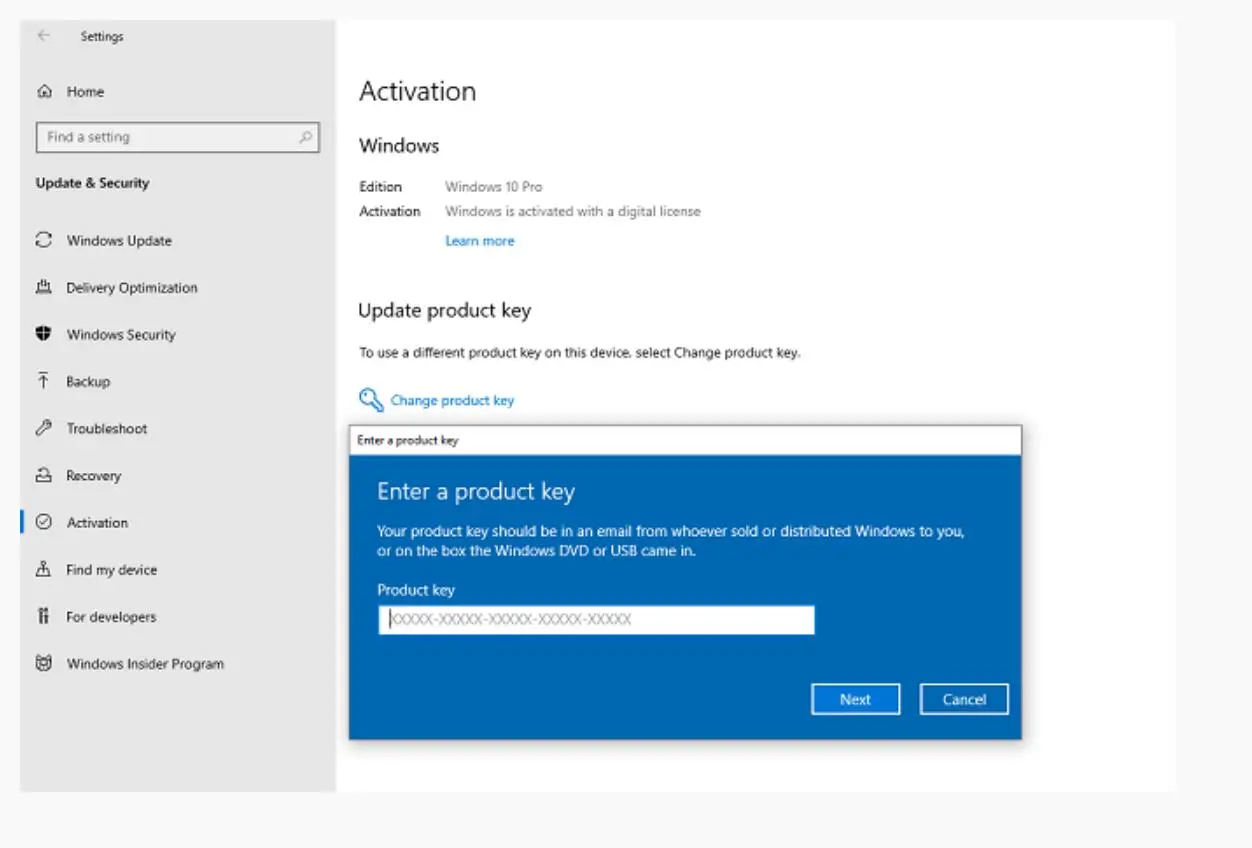Click the Windows 10 Pro edition text
The image size is (1252, 848).
click(494, 186)
